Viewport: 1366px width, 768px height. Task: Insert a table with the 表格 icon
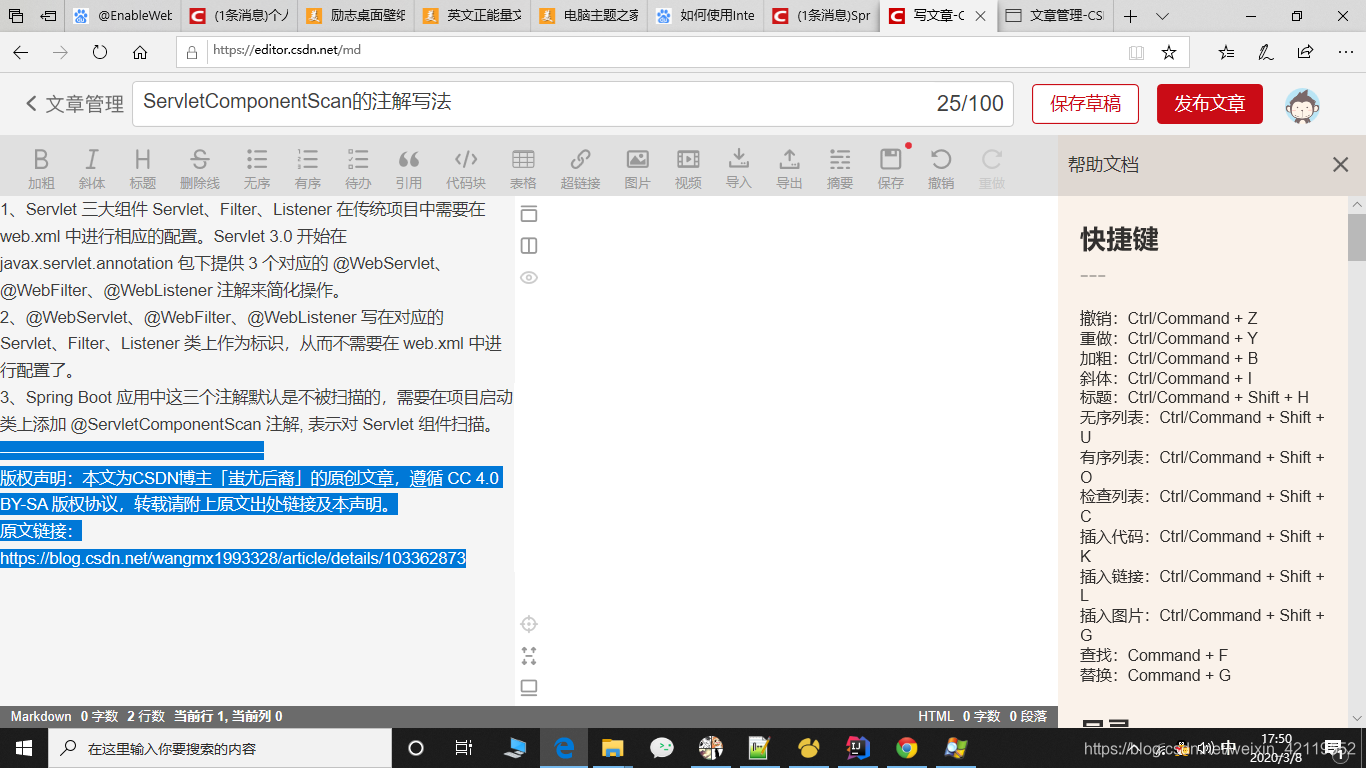tap(523, 165)
